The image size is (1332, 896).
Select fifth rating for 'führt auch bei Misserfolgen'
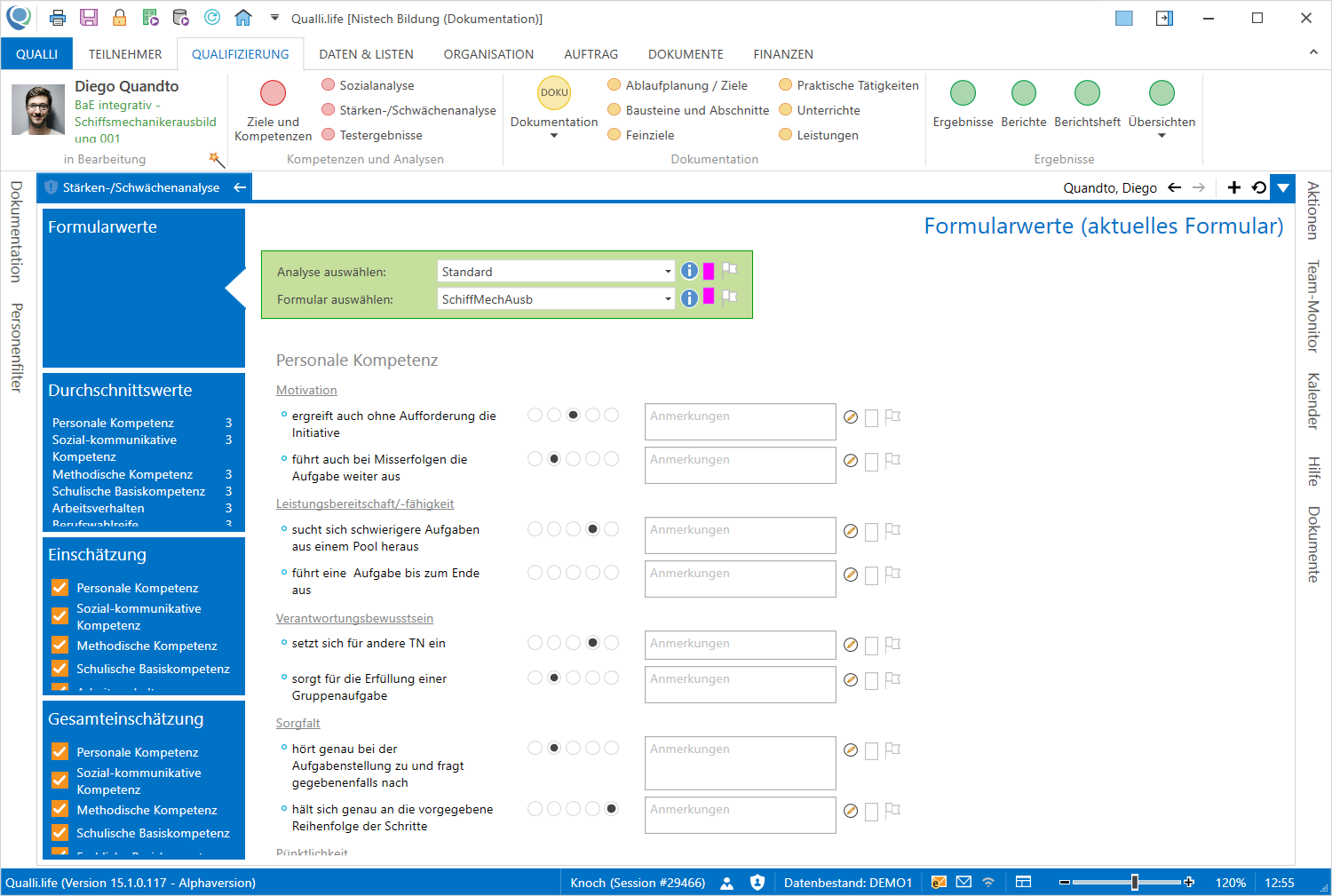tap(611, 458)
